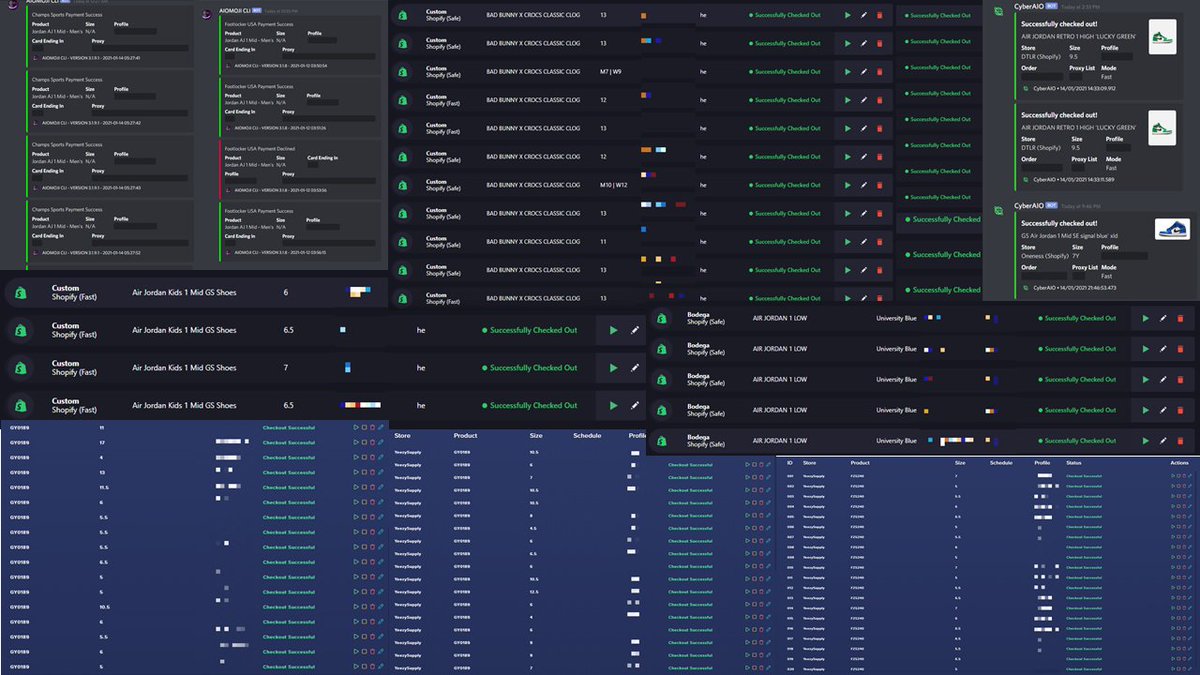This screenshot has height=675, width=1200.
Task: Select size '6' in Air Jordan Kids table
Action: point(286,292)
